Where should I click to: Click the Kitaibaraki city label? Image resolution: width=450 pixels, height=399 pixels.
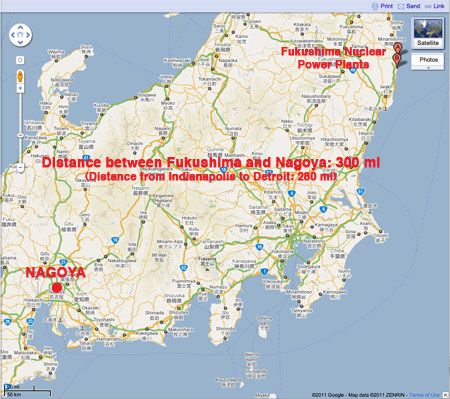(x=360, y=121)
